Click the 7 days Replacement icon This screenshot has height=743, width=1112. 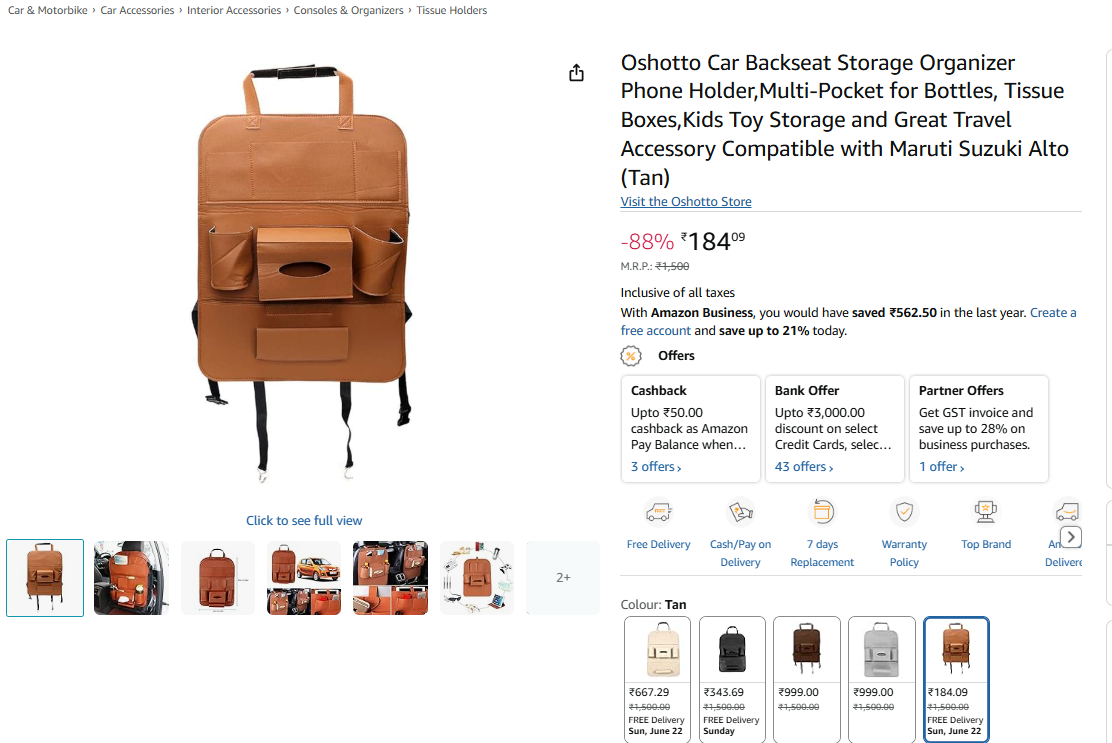point(823,512)
